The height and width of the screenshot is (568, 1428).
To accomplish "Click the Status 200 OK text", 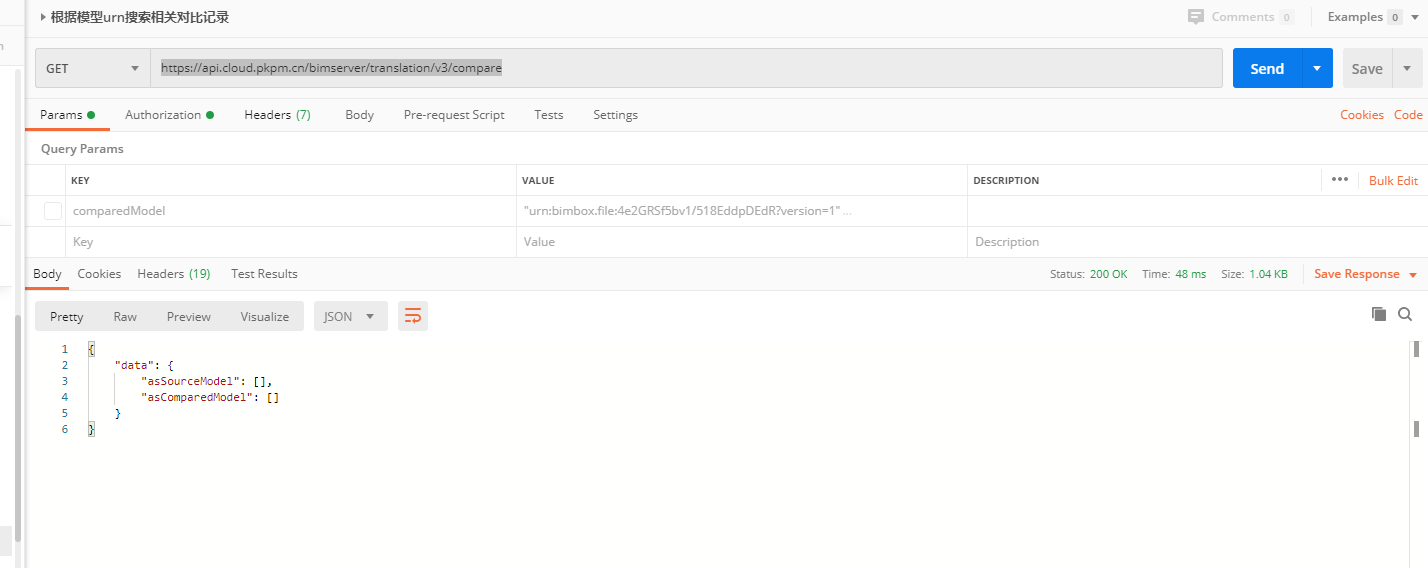I will coord(1088,274).
